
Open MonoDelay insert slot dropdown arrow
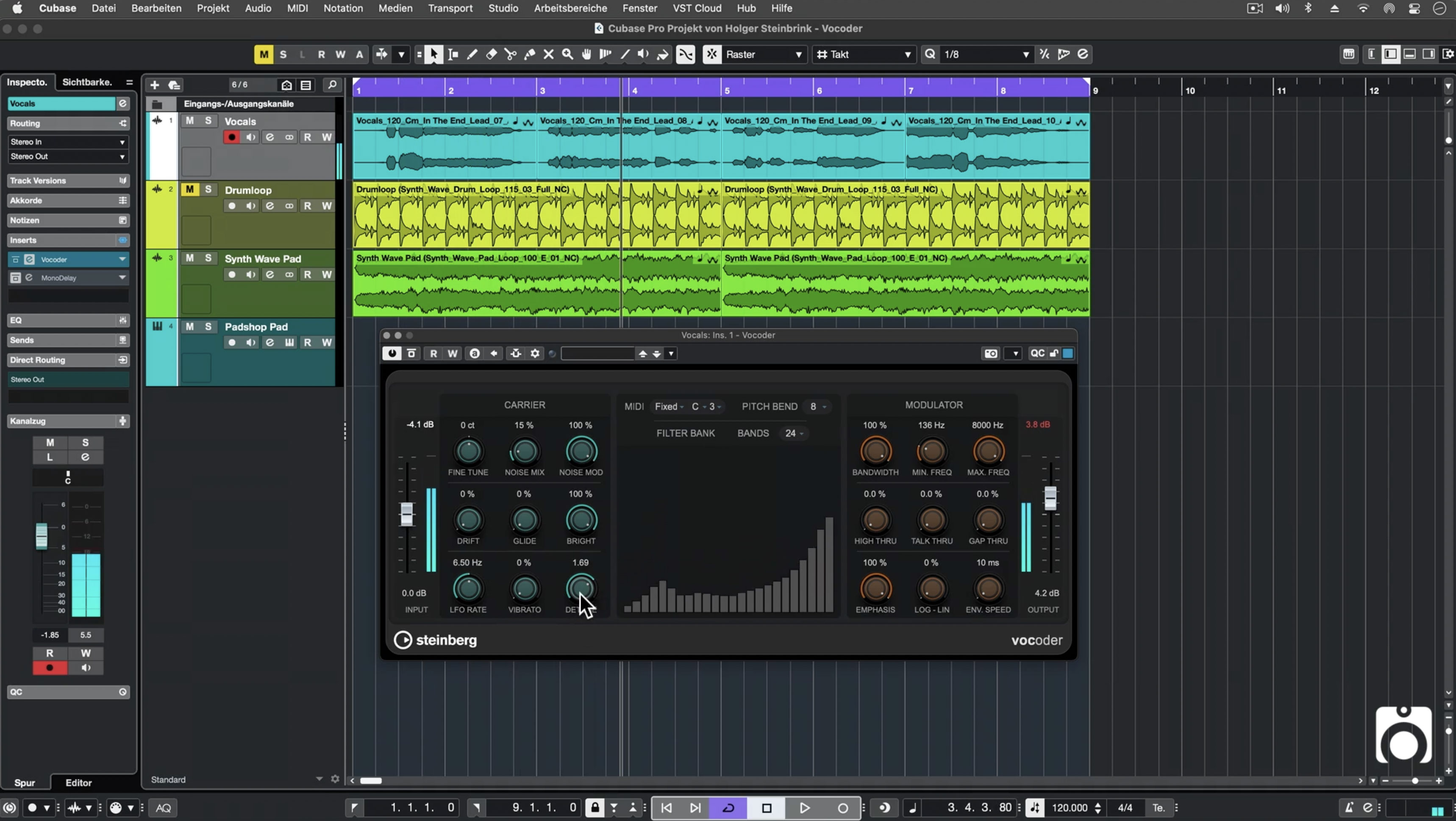122,277
